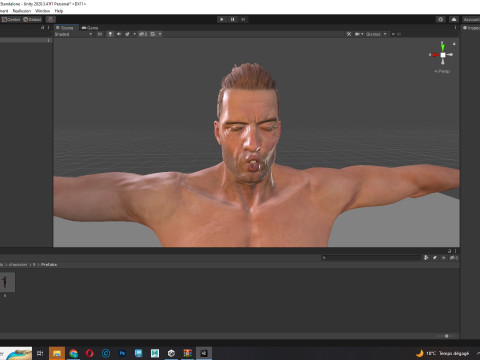Open Unity Hub cube icon in taskbar
The height and width of the screenshot is (360, 480).
click(171, 353)
